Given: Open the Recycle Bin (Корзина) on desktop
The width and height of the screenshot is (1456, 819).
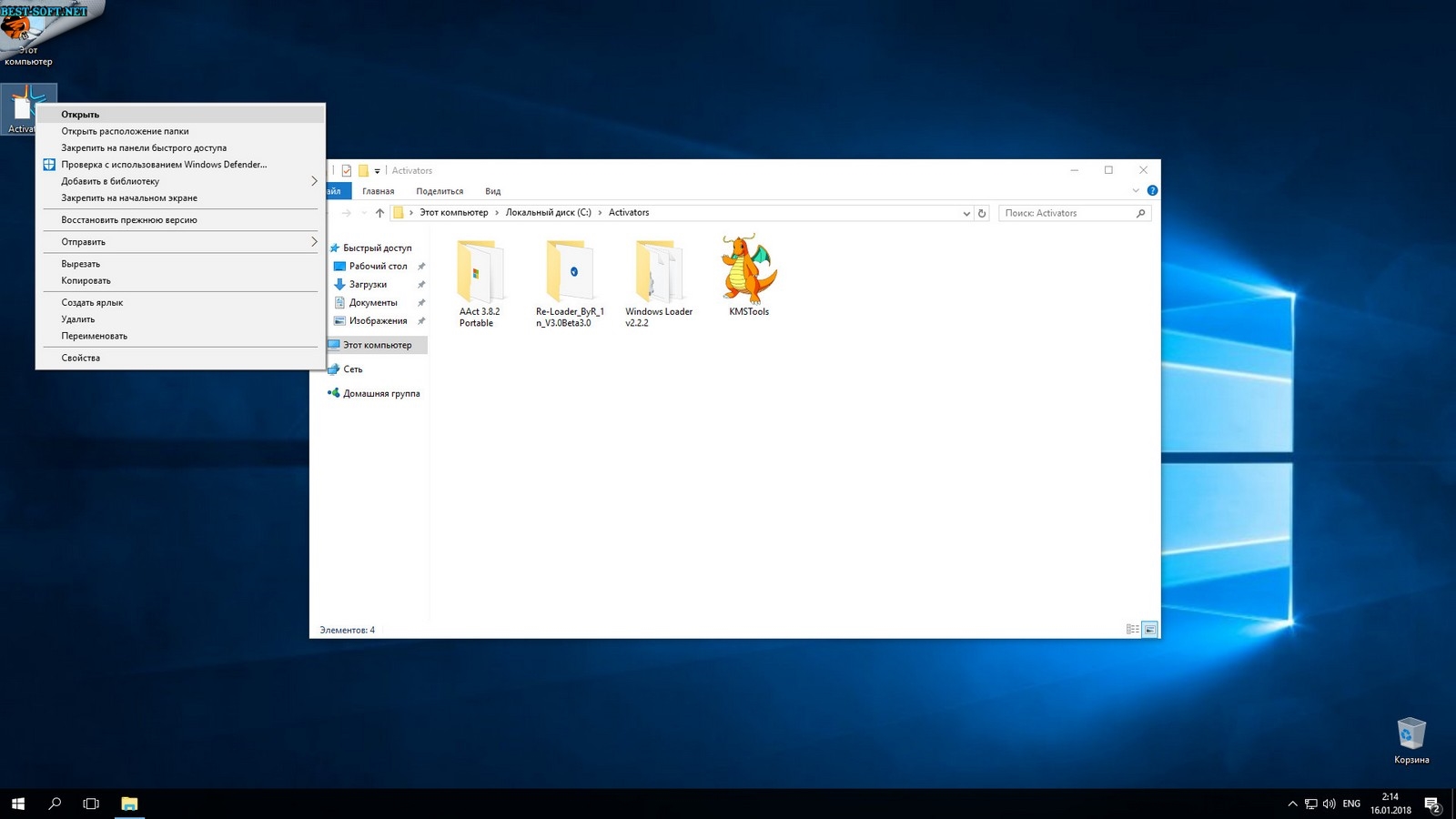Looking at the screenshot, I should coord(1411,741).
